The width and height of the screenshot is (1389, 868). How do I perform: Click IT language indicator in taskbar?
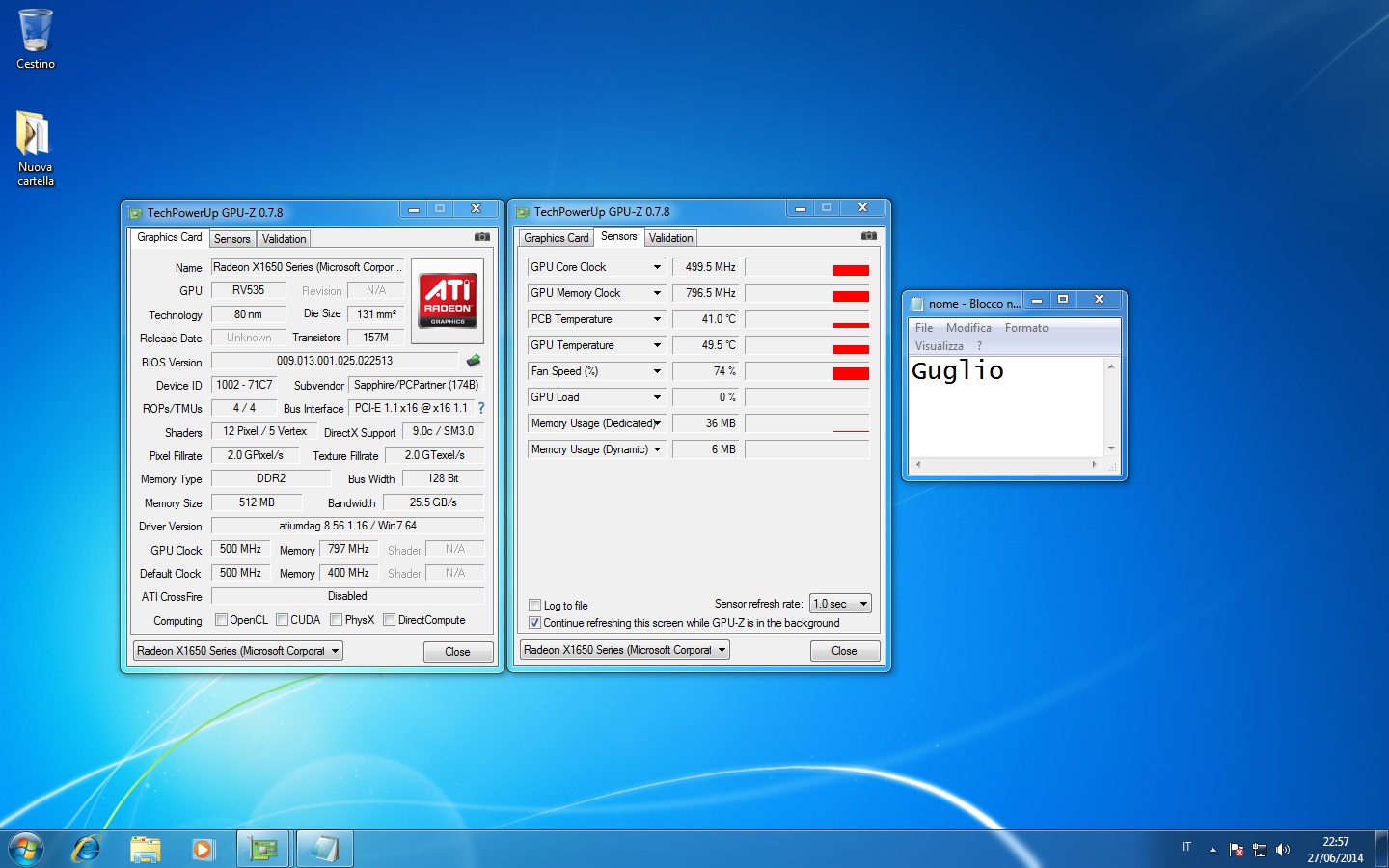1186,847
